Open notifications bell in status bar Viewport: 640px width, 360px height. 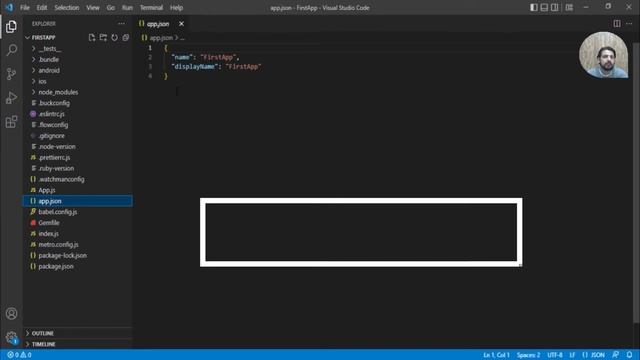pos(629,355)
